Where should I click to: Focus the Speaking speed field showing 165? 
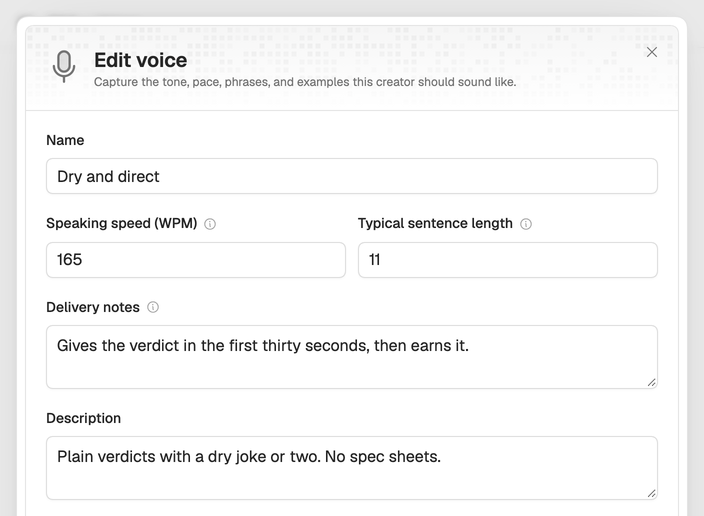196,260
